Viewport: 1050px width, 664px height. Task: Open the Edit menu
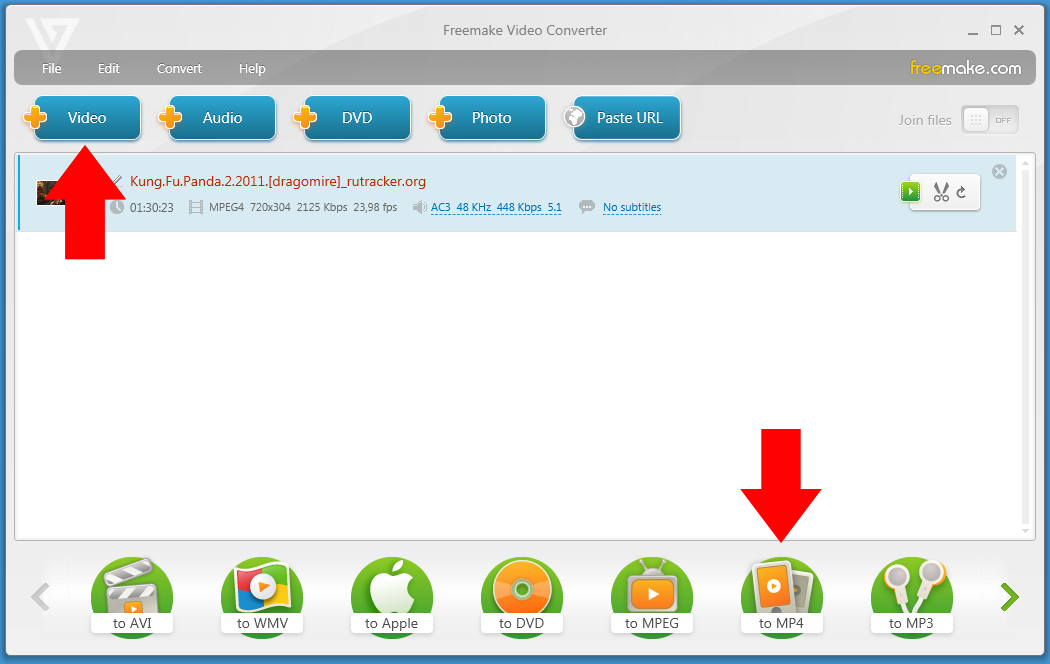point(108,68)
